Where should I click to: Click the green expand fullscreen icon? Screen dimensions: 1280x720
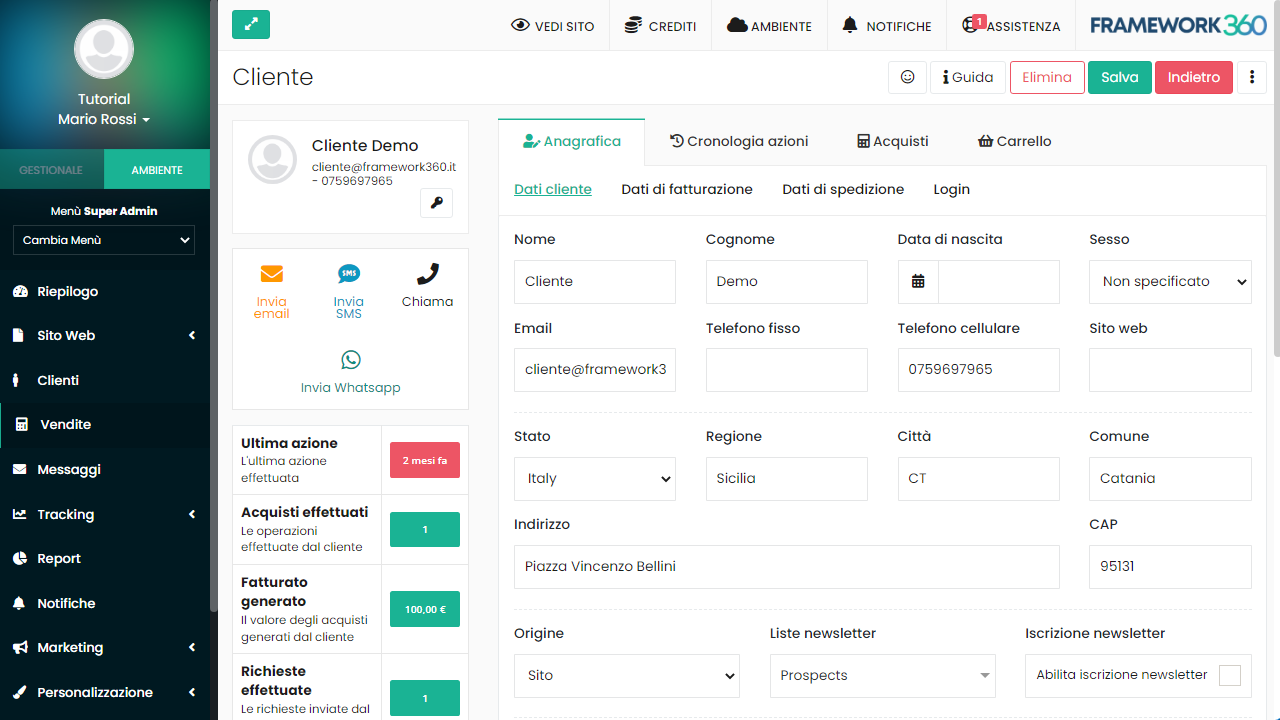click(x=250, y=25)
